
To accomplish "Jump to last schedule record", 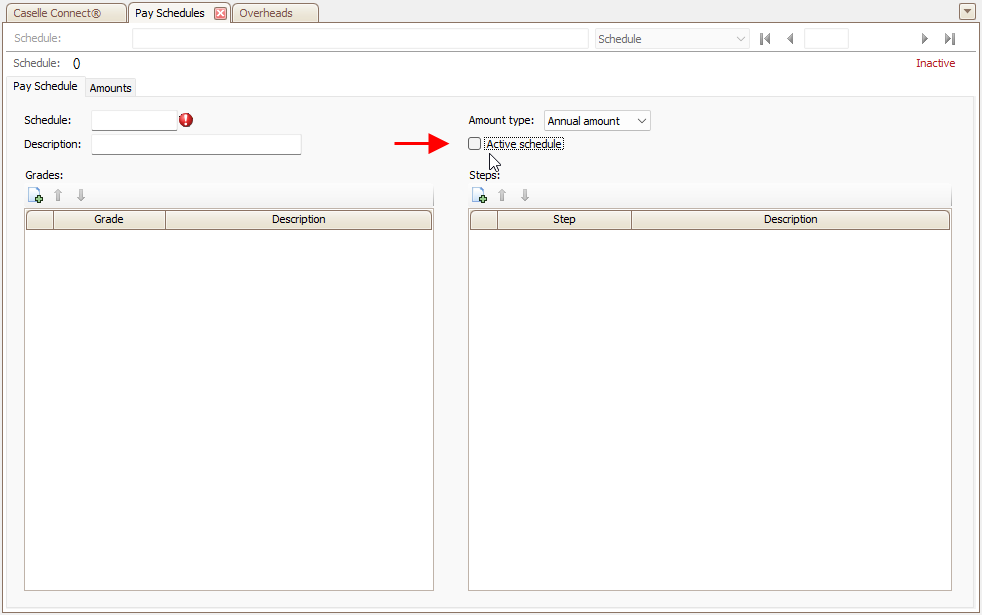I will tap(950, 39).
